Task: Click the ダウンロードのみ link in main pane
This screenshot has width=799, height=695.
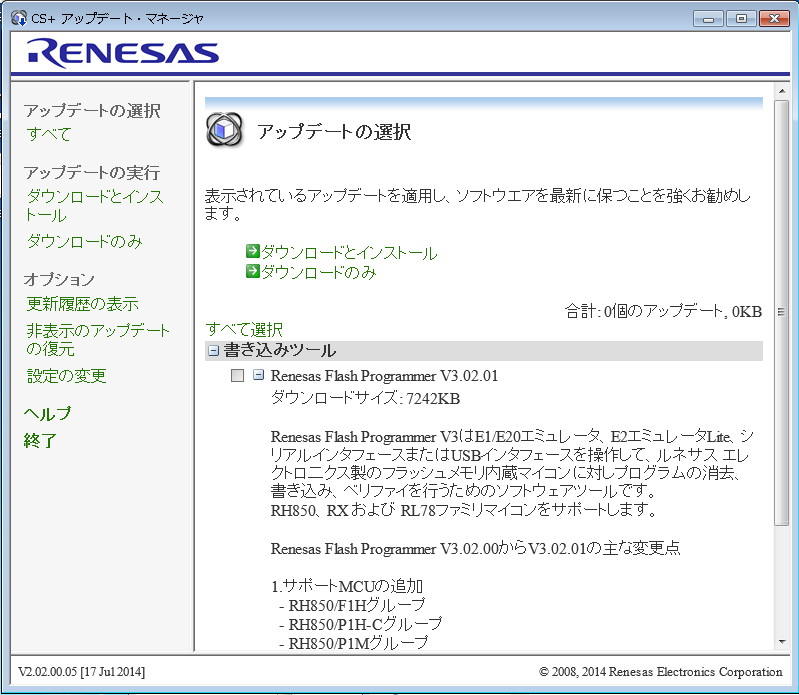Action: pyautogui.click(x=318, y=272)
